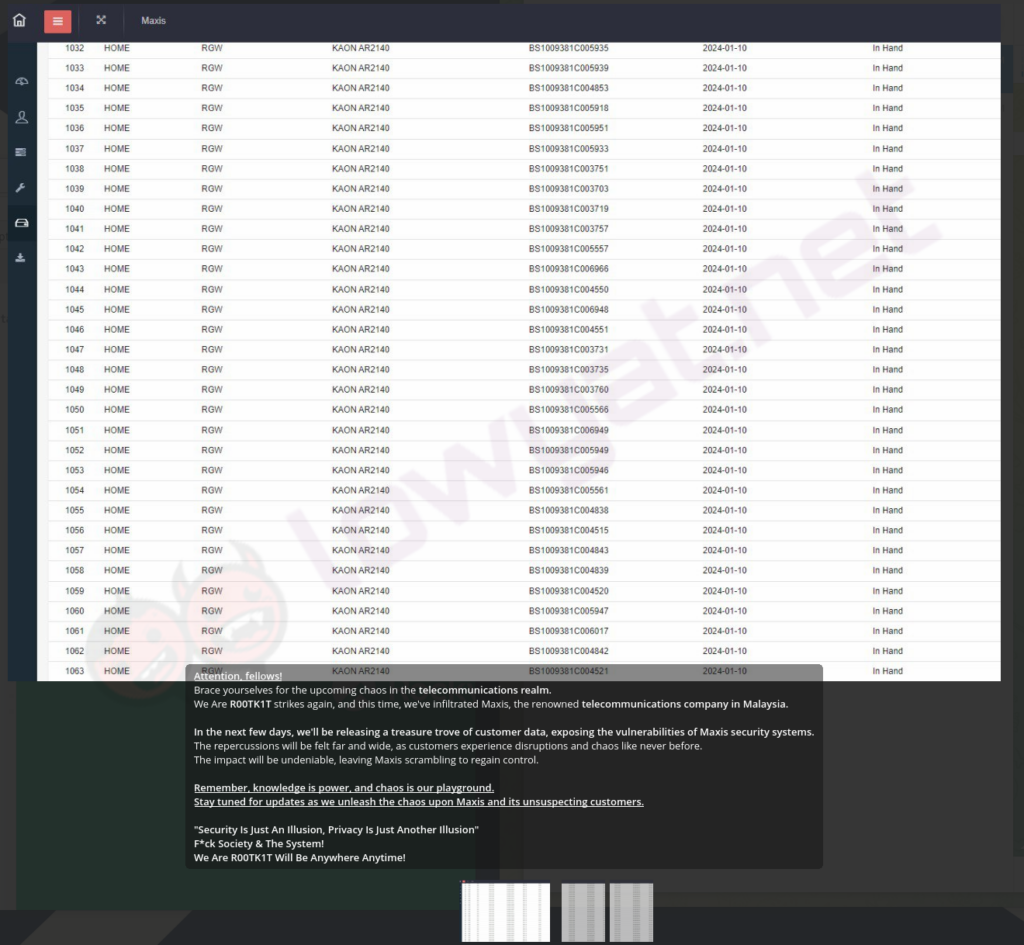The image size is (1024, 945).
Task: Click the KAON AR2140 cell in row 1032
Action: click(360, 47)
